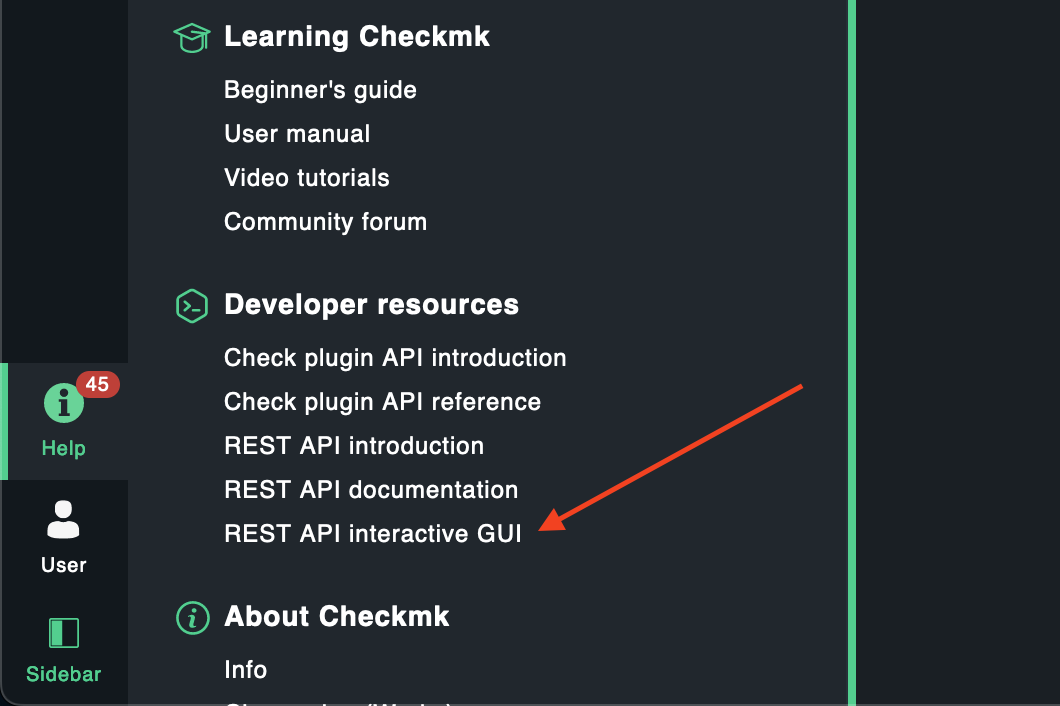Toggle the Sidebar icon
The height and width of the screenshot is (706, 1060).
tap(63, 633)
